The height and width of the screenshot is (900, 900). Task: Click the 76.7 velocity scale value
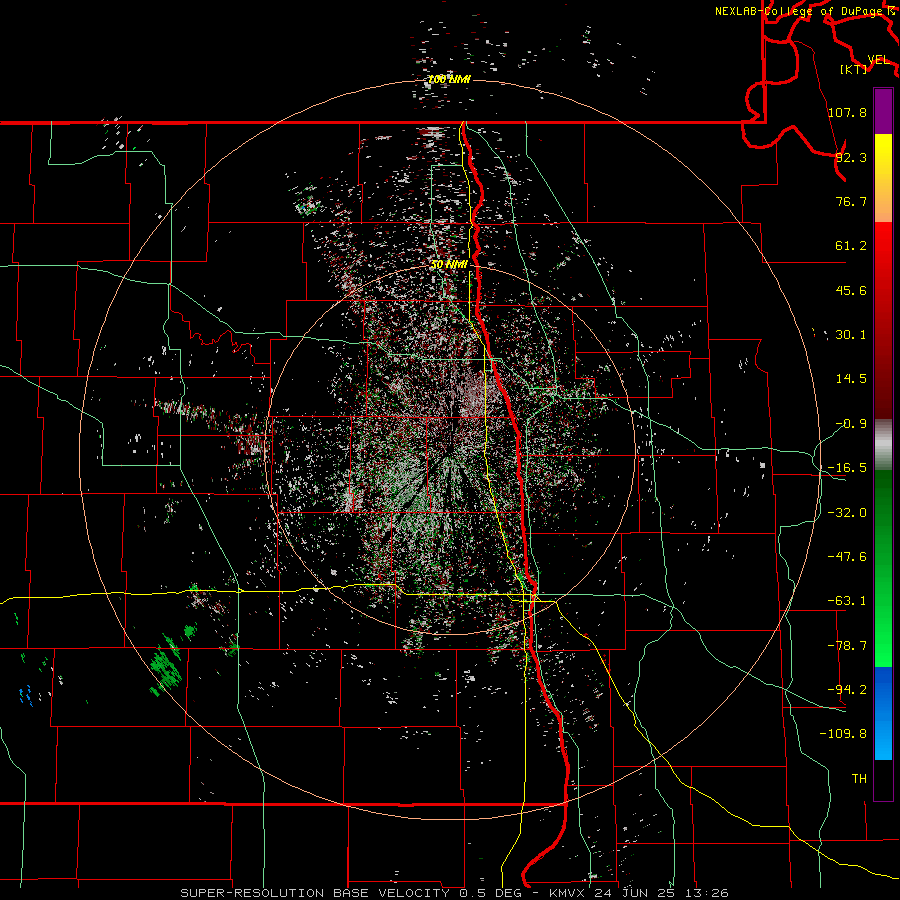click(x=851, y=201)
